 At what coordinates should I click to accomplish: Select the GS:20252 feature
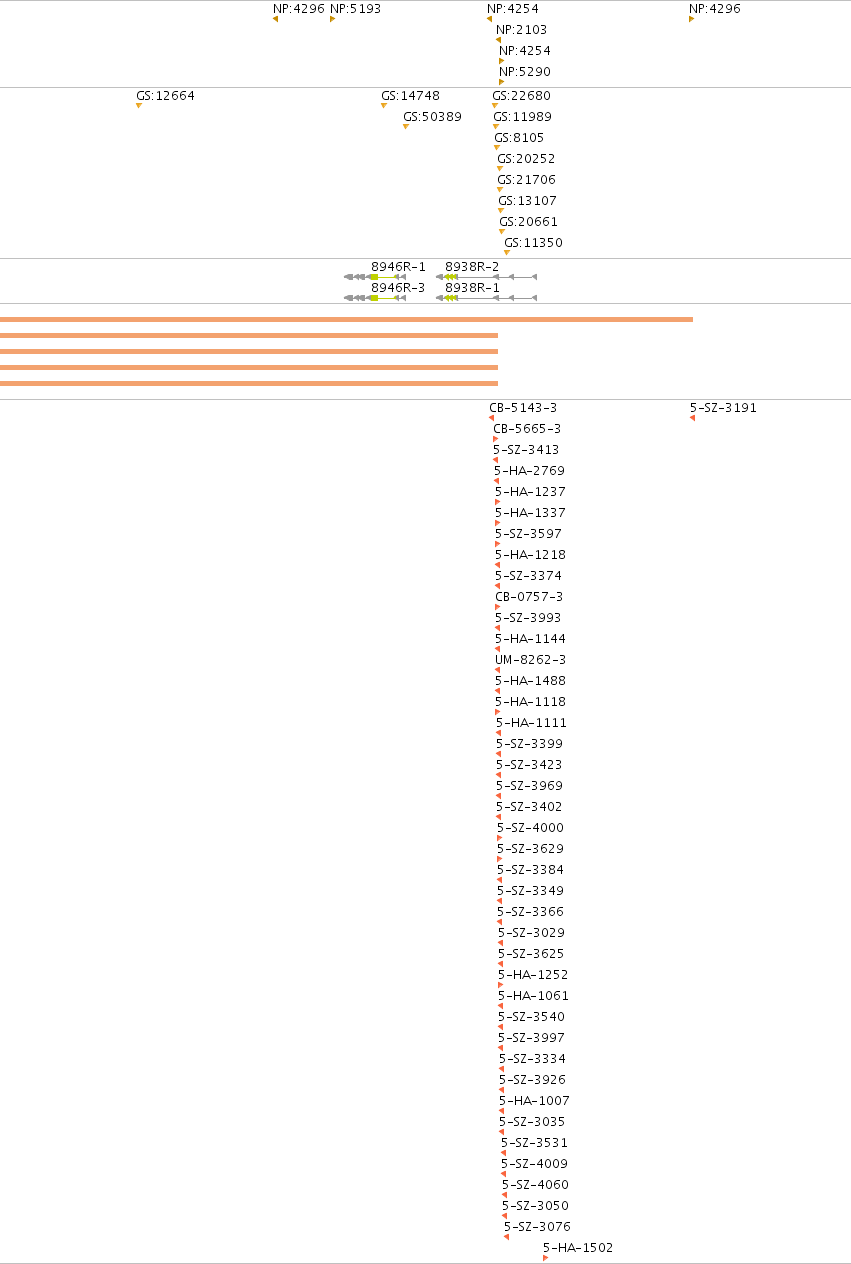click(526, 159)
